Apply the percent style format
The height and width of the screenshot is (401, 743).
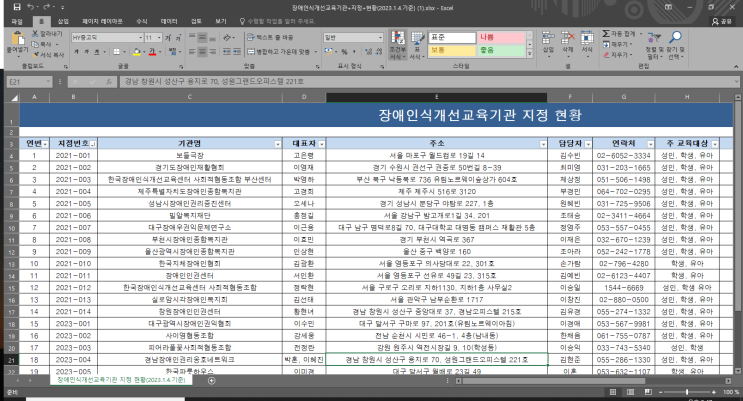tap(344, 52)
